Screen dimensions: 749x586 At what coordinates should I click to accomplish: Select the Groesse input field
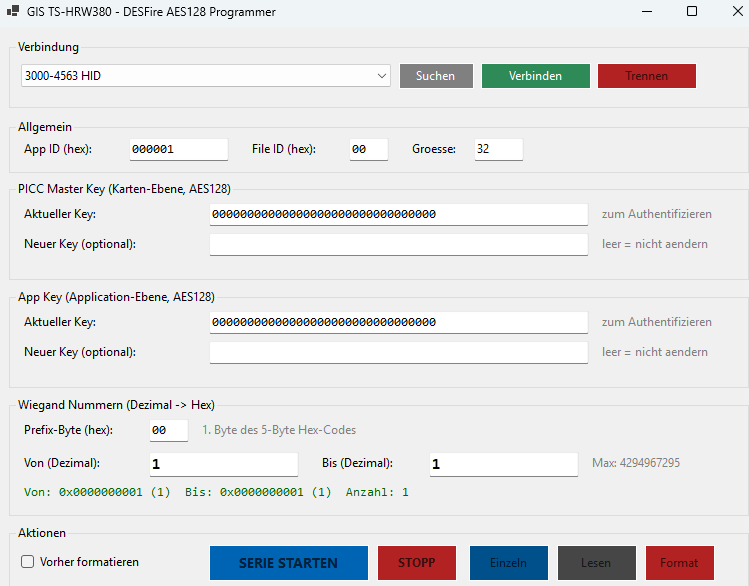(x=498, y=149)
